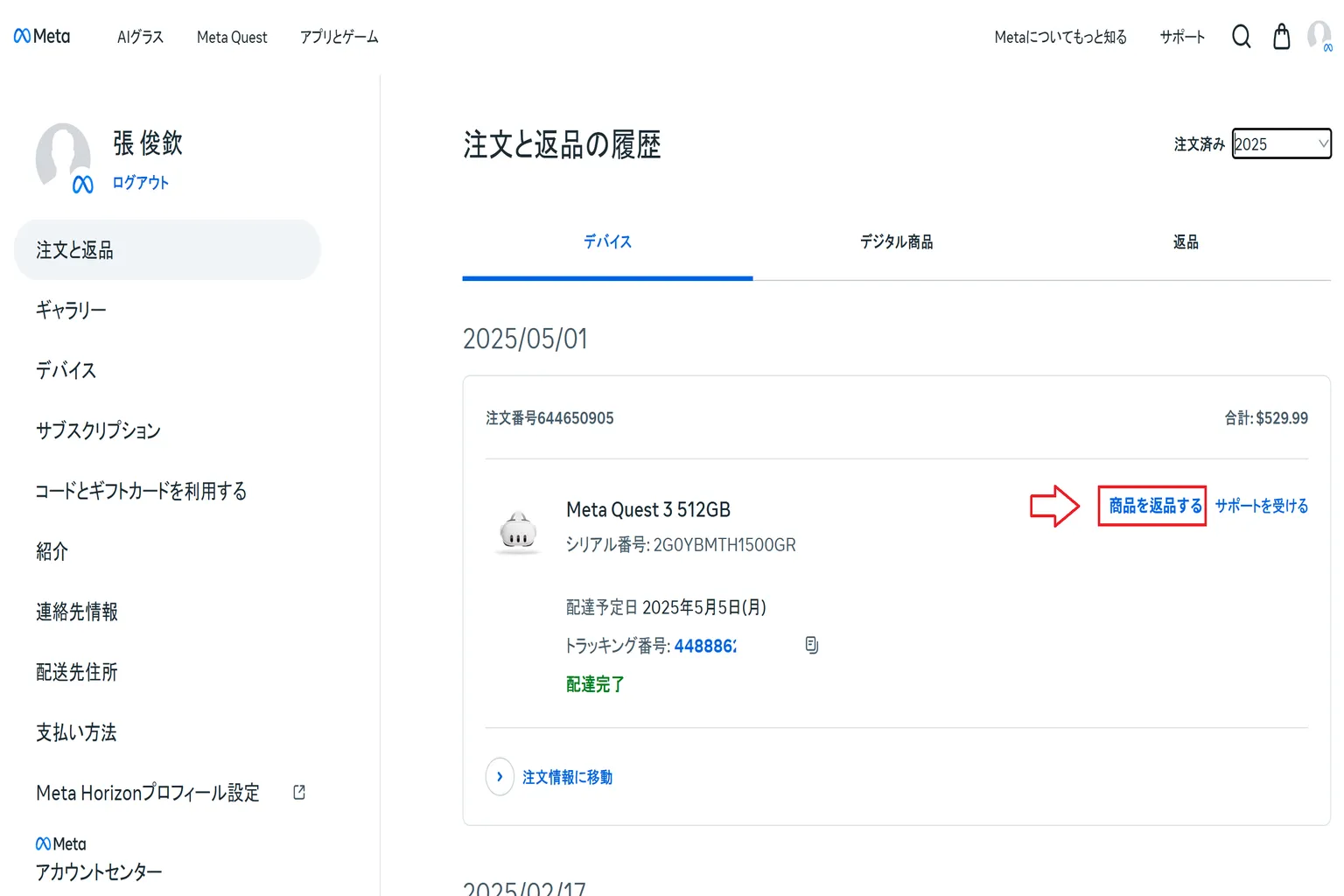Select ギャラリー in the sidebar

71,310
